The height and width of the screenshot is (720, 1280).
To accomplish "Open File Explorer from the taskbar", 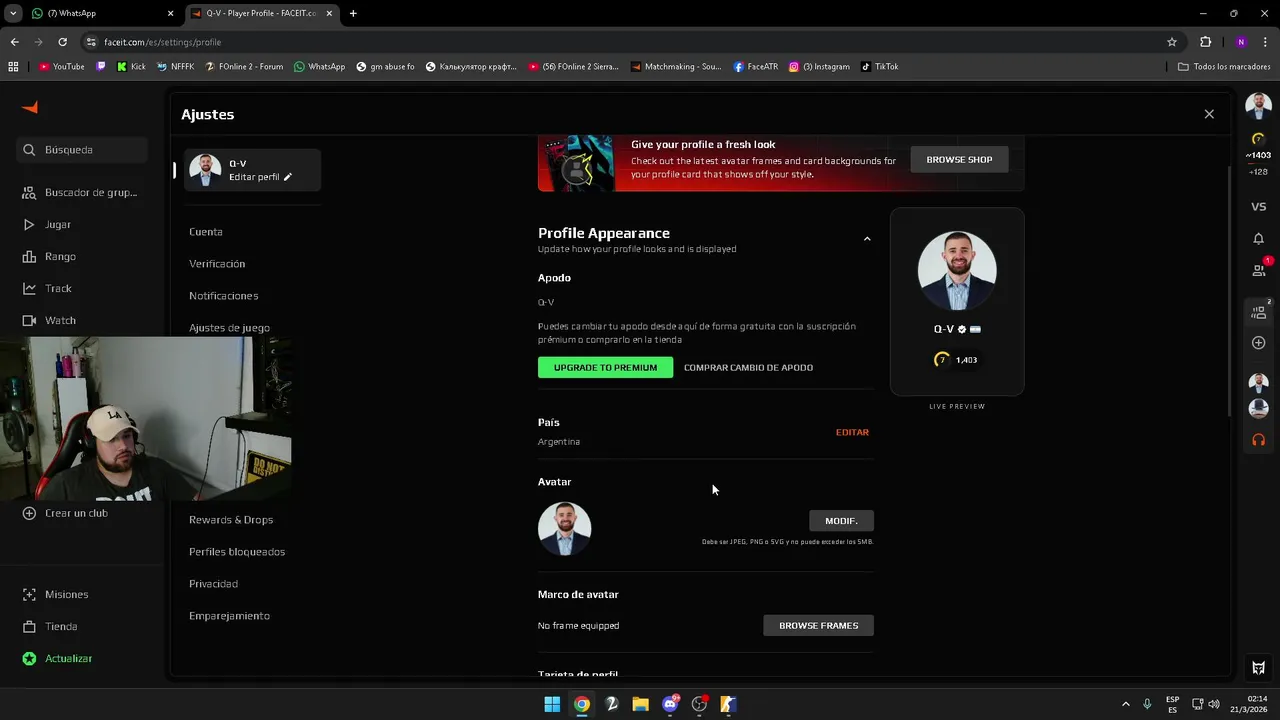I will 640,704.
